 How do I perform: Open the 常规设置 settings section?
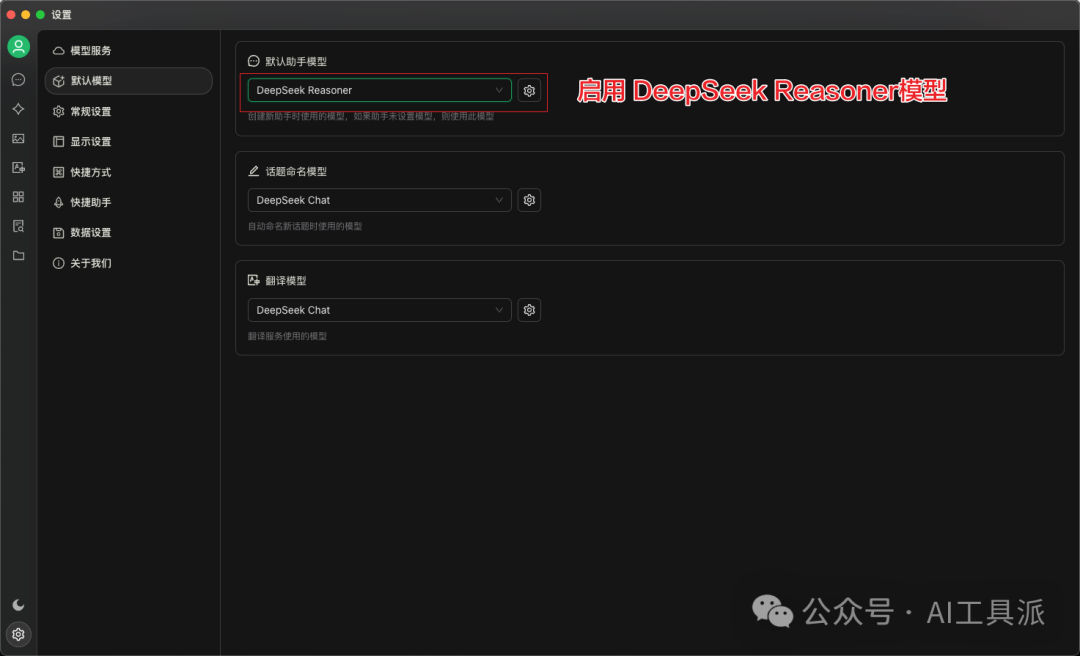tap(128, 111)
